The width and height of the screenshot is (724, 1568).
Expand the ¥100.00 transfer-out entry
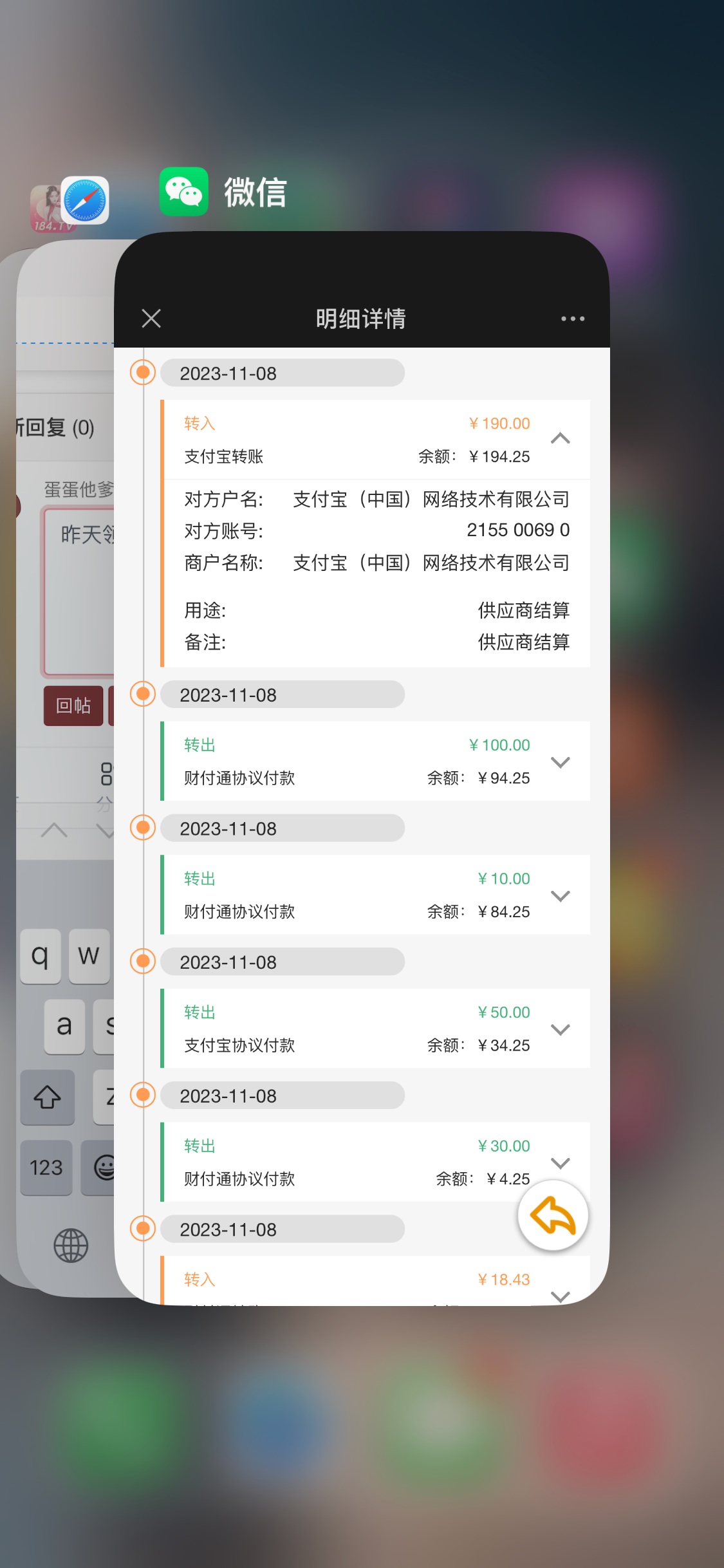tap(561, 762)
